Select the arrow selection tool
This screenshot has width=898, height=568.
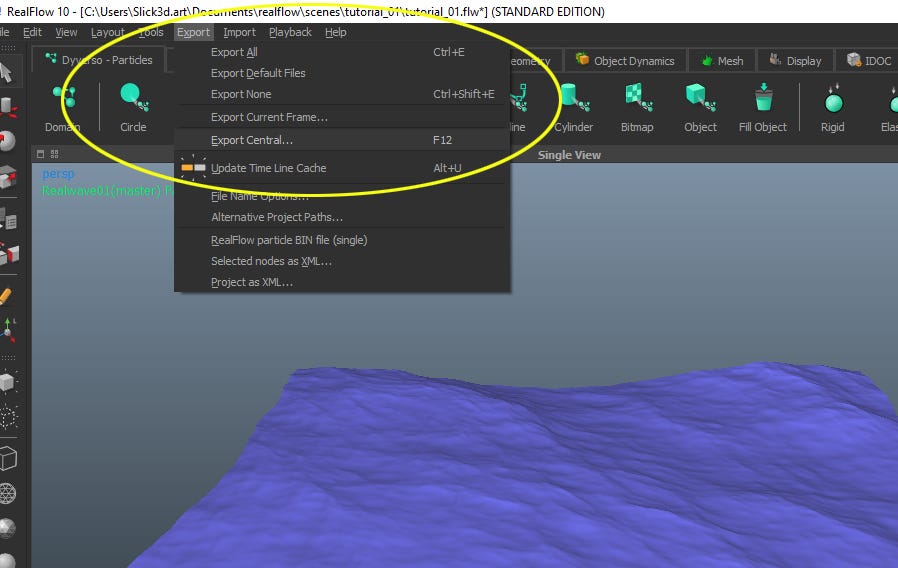[6, 73]
